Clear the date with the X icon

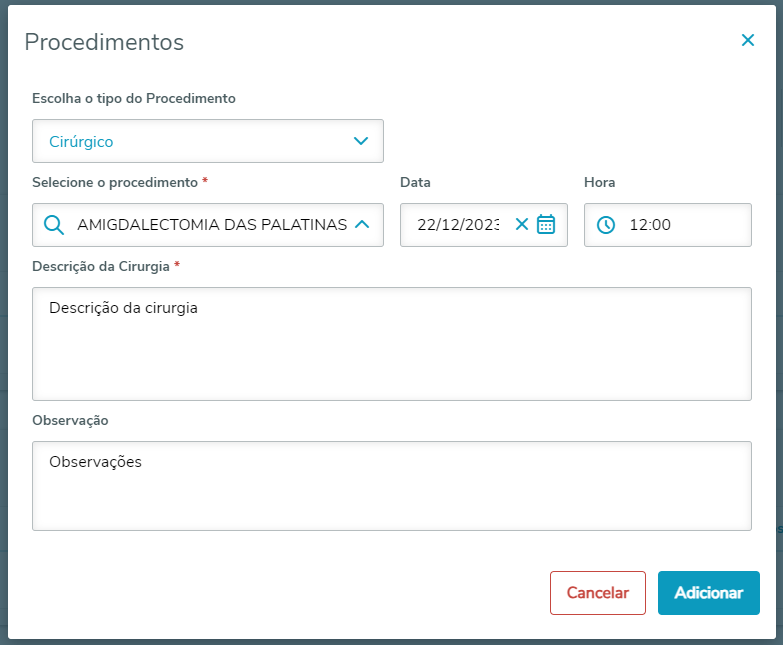[x=521, y=225]
